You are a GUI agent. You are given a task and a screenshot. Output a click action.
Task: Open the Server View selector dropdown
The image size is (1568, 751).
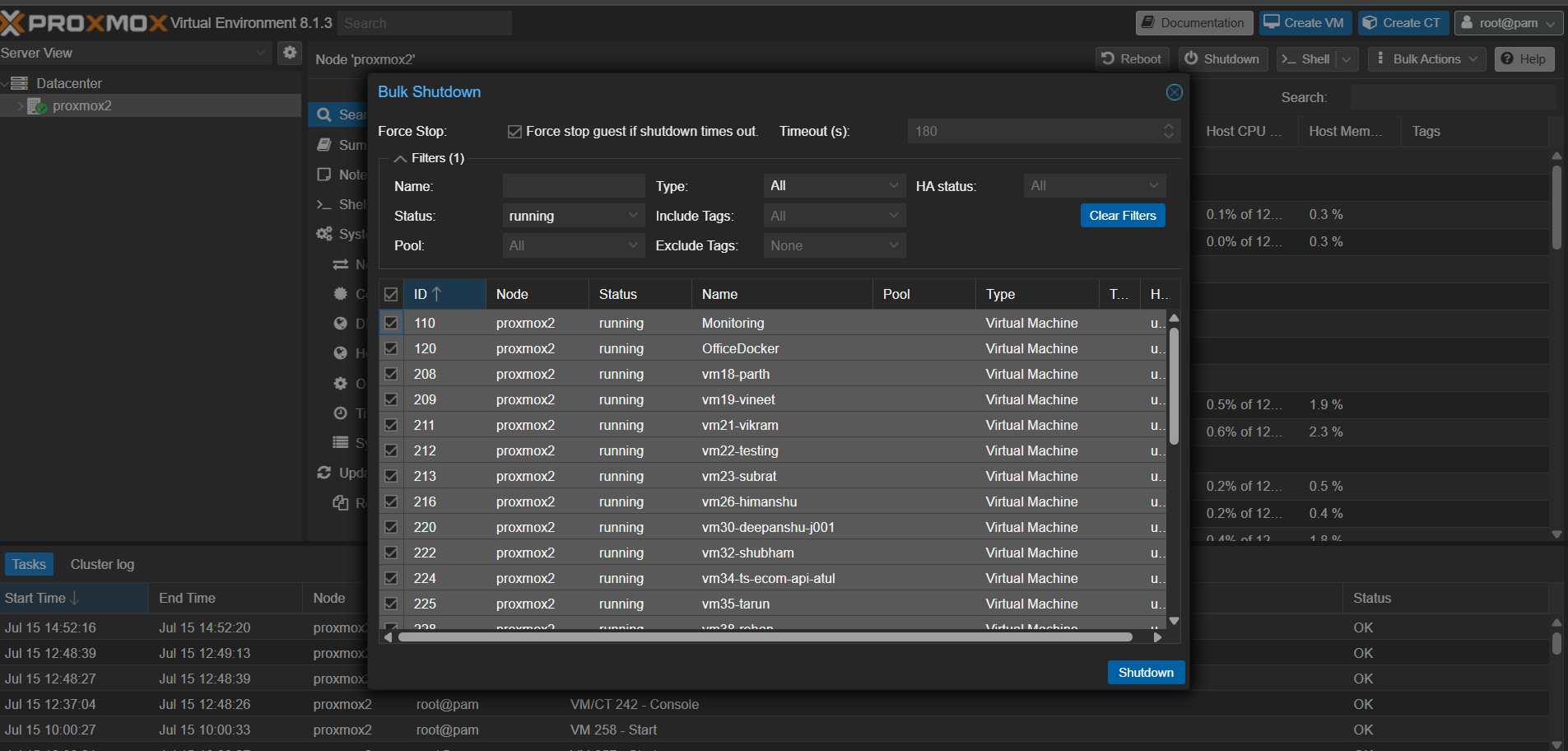tap(260, 53)
